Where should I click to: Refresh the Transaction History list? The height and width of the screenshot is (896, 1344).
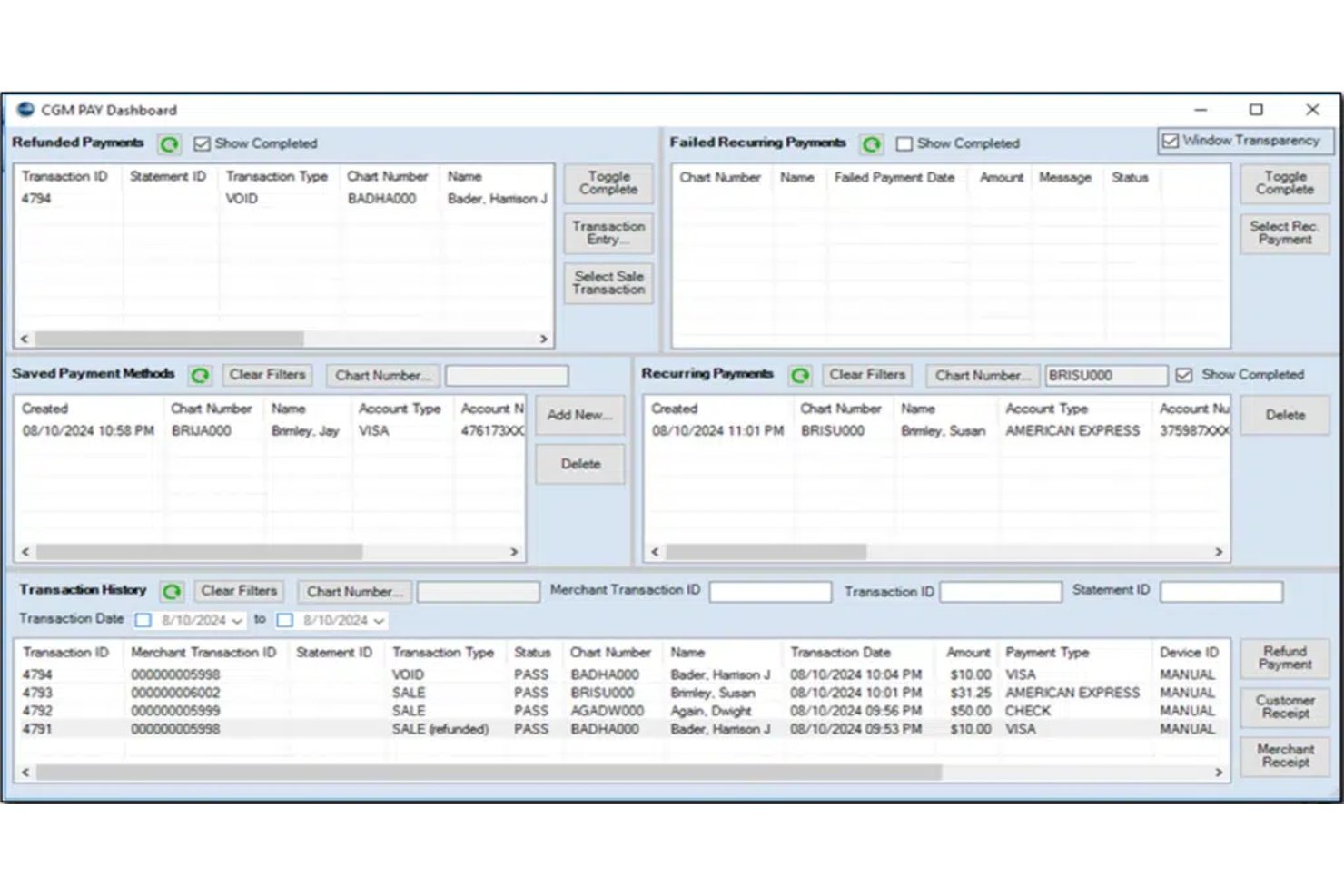(172, 592)
